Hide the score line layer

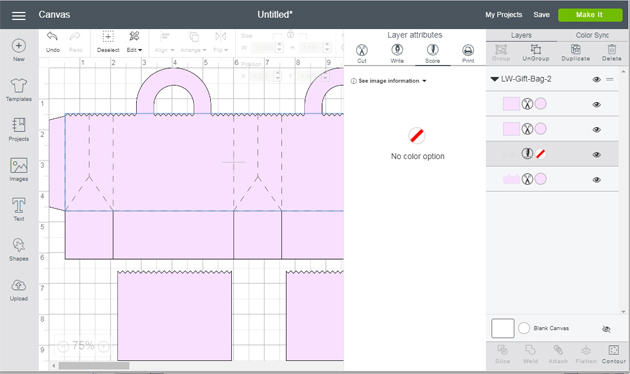point(596,155)
